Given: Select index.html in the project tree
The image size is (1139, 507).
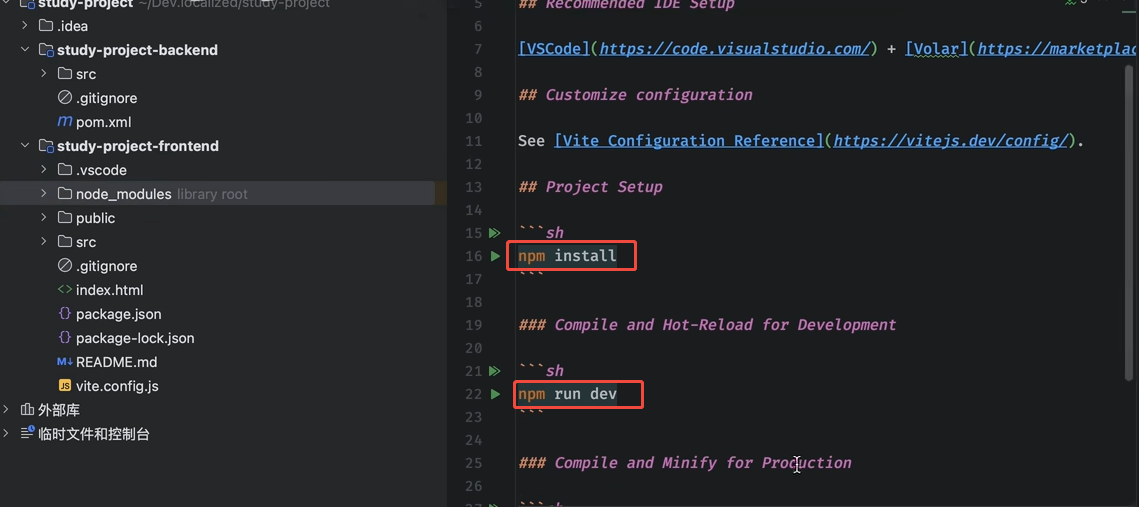Looking at the screenshot, I should click(x=109, y=290).
